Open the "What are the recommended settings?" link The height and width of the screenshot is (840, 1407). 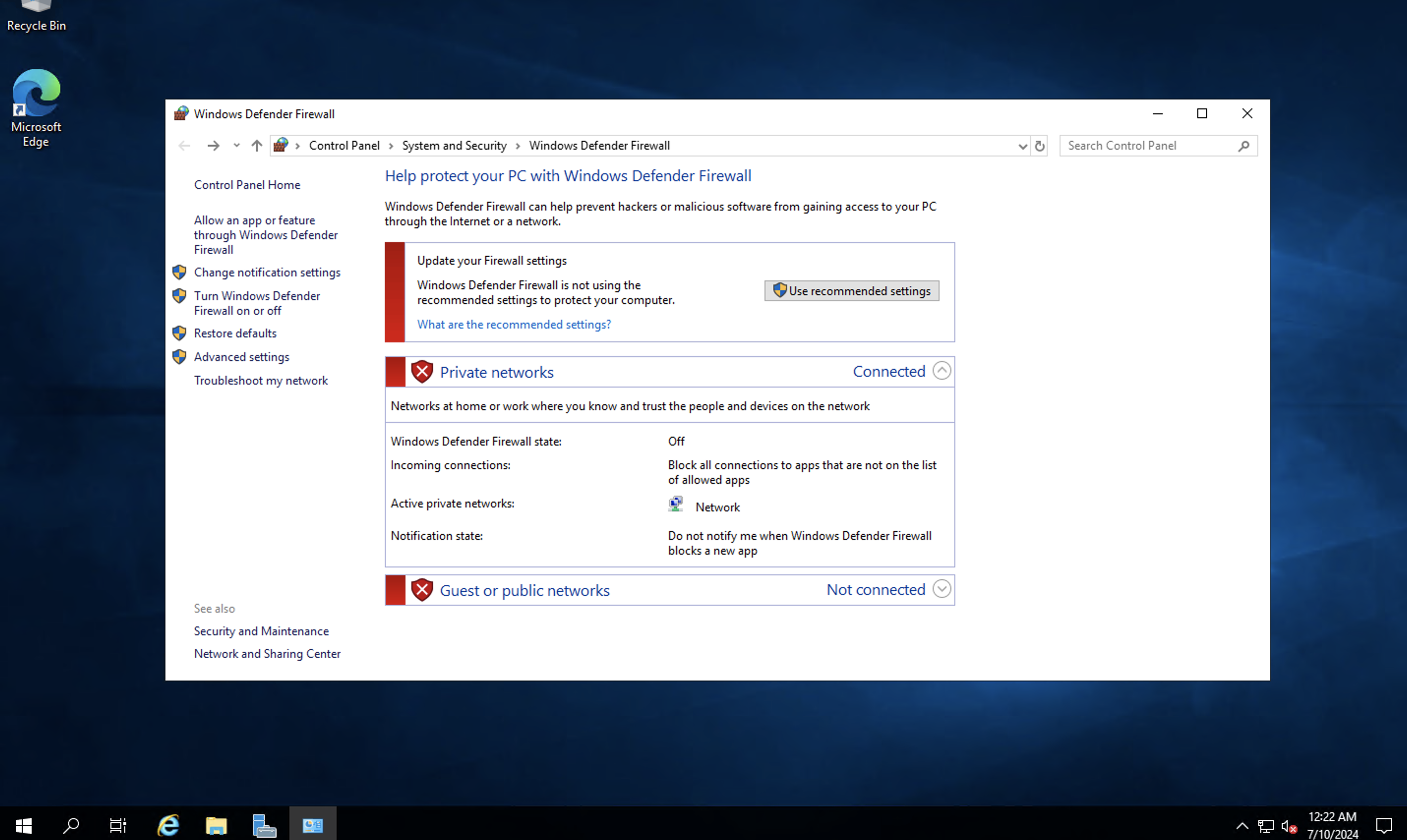[514, 324]
